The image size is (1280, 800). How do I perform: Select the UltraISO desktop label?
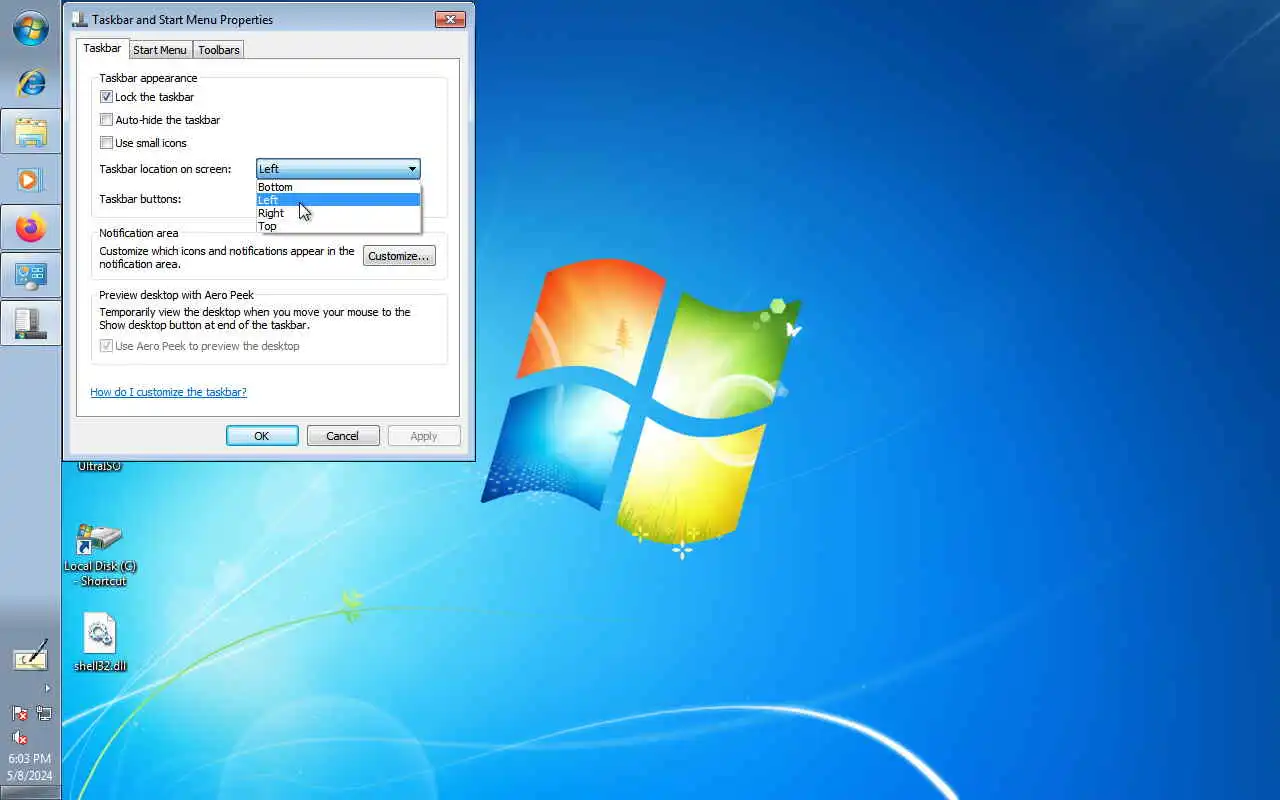tap(100, 466)
